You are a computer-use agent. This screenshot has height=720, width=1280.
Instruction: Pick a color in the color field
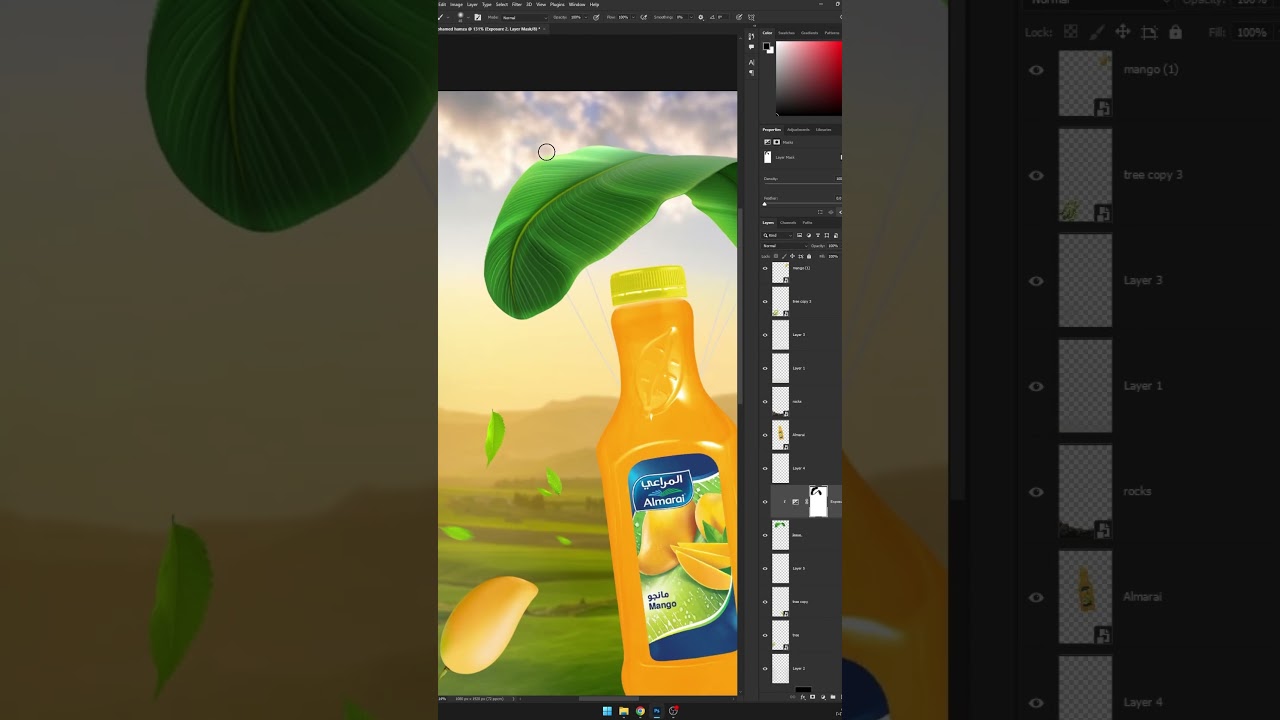tap(809, 79)
